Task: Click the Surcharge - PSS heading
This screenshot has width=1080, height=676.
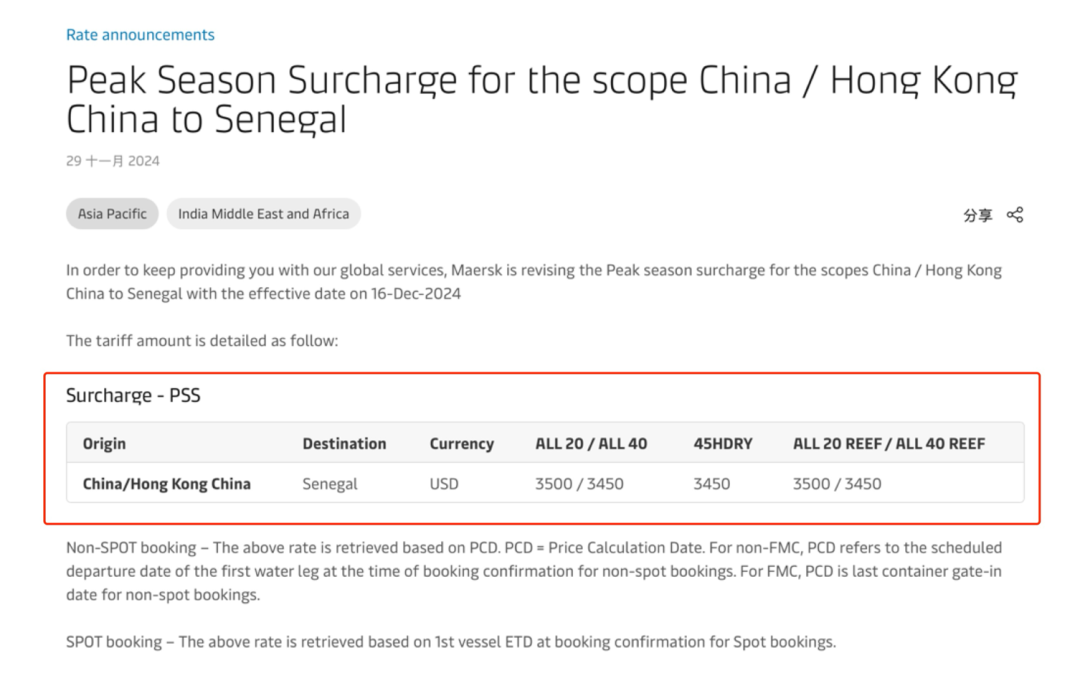Action: pyautogui.click(x=133, y=395)
